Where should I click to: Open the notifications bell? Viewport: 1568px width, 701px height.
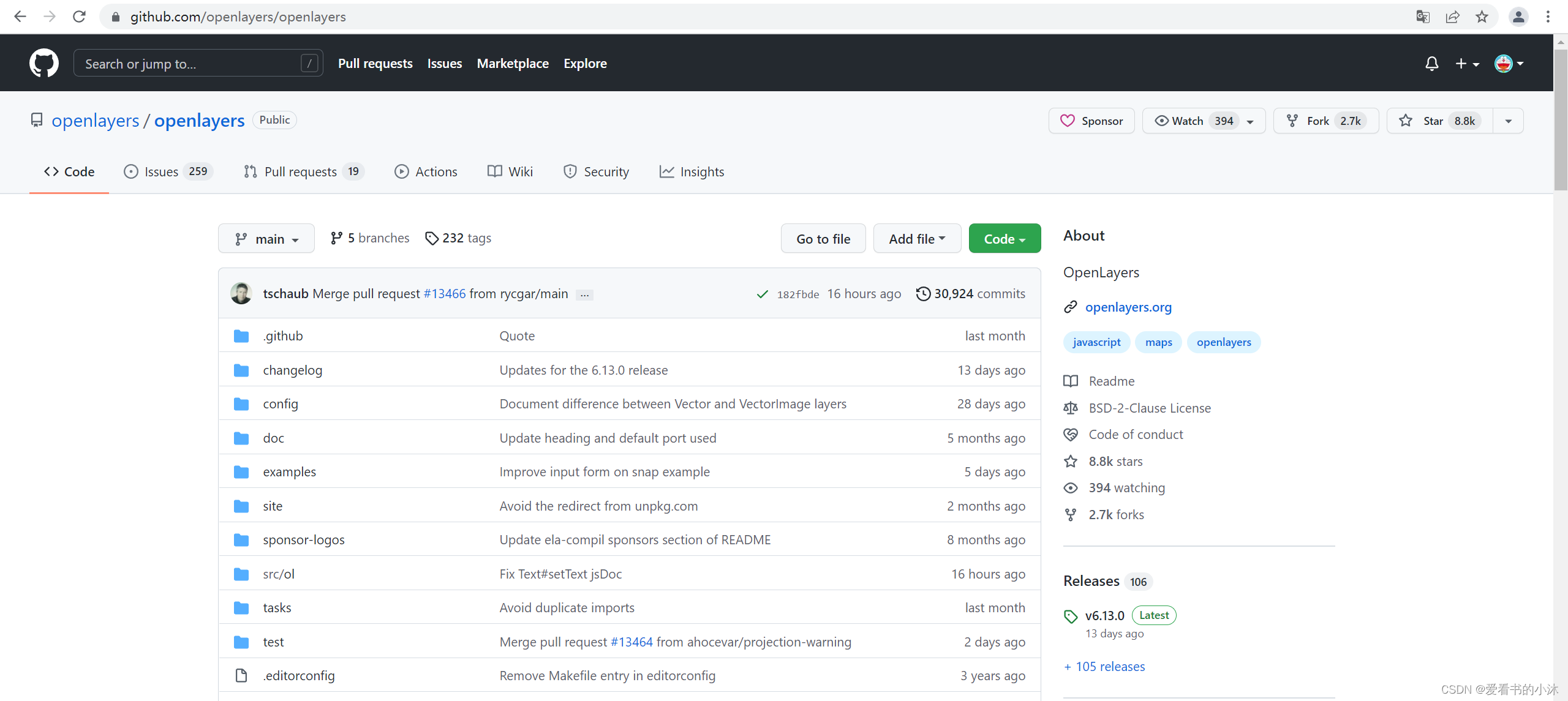click(x=1431, y=64)
